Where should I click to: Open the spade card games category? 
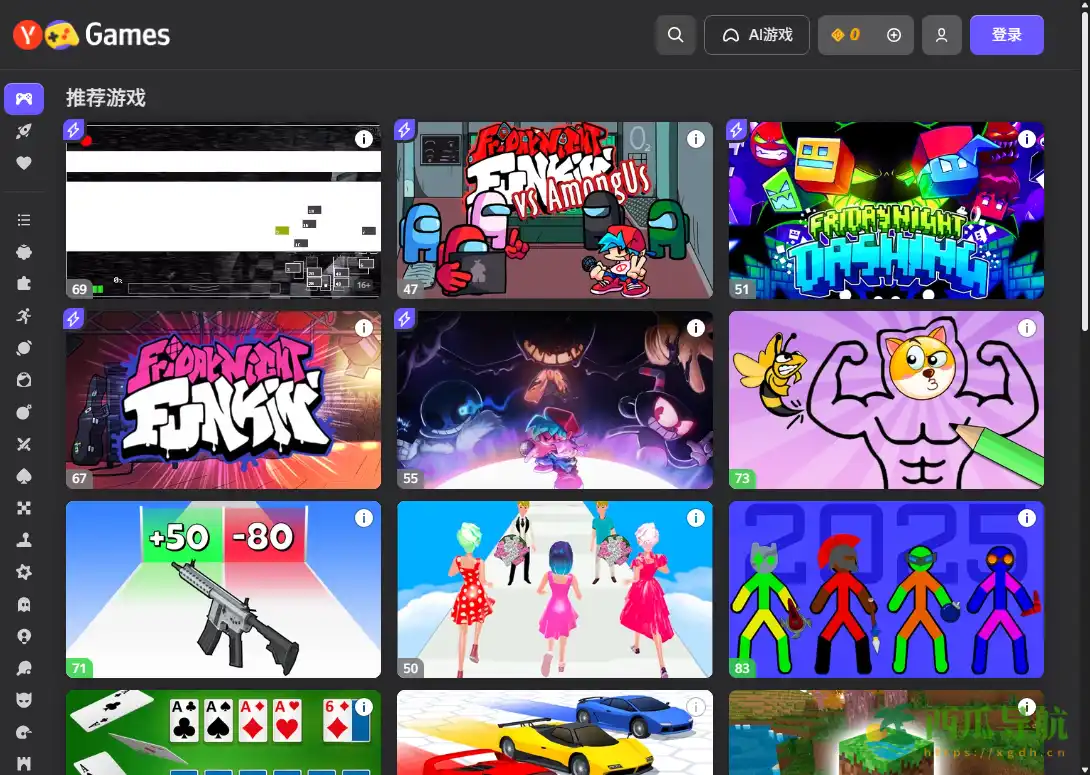[x=24, y=476]
